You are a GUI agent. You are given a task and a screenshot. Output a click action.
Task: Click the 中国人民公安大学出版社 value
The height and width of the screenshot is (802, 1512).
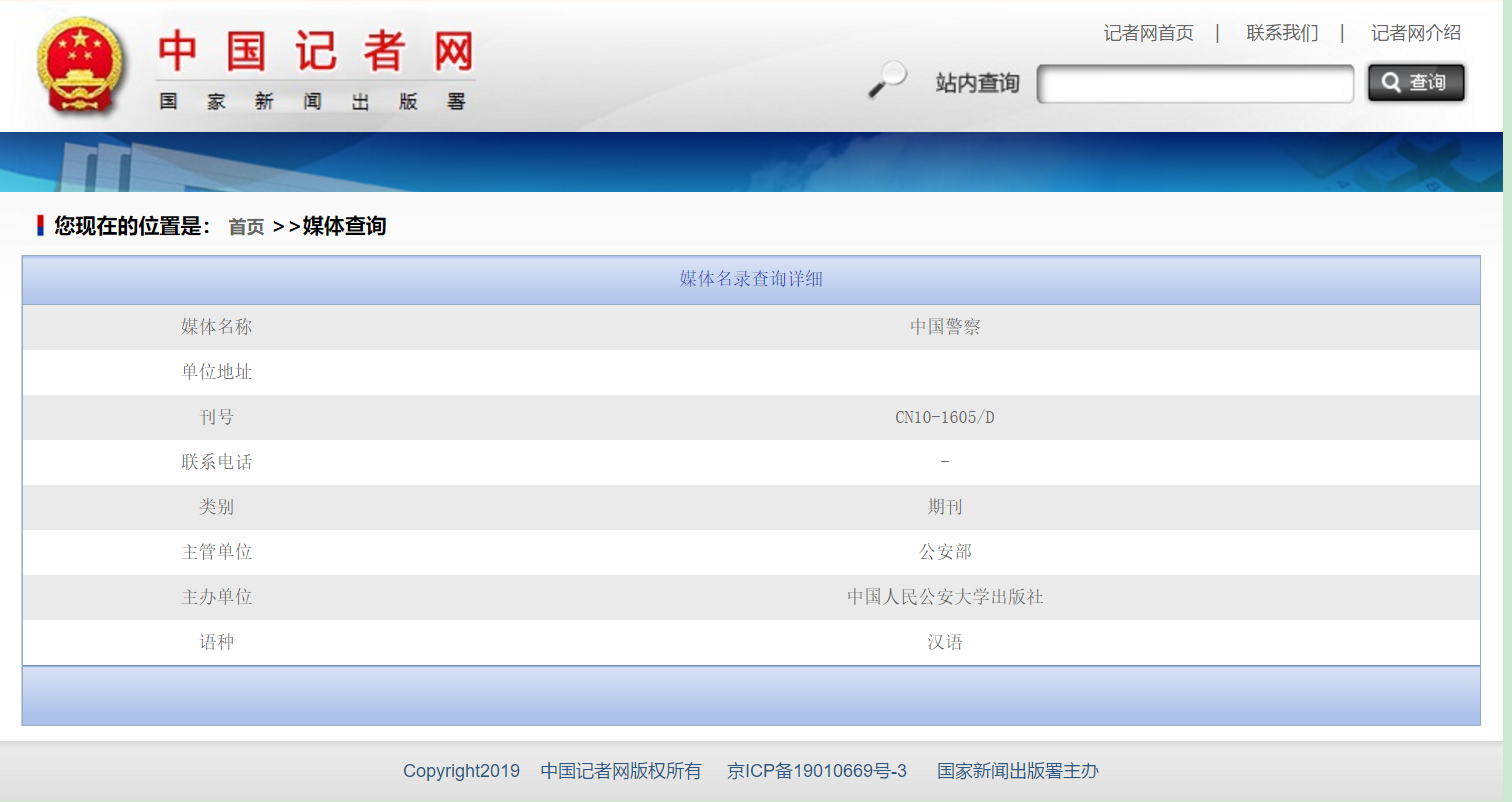(945, 597)
